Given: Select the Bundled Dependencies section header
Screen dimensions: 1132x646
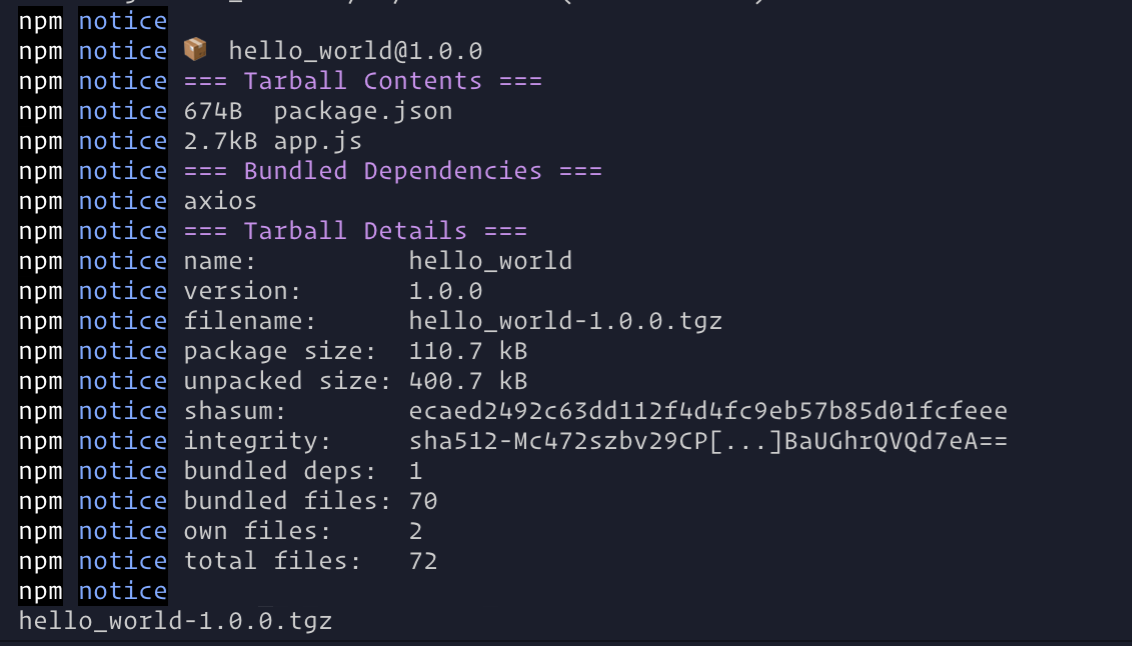Looking at the screenshot, I should pos(392,171).
